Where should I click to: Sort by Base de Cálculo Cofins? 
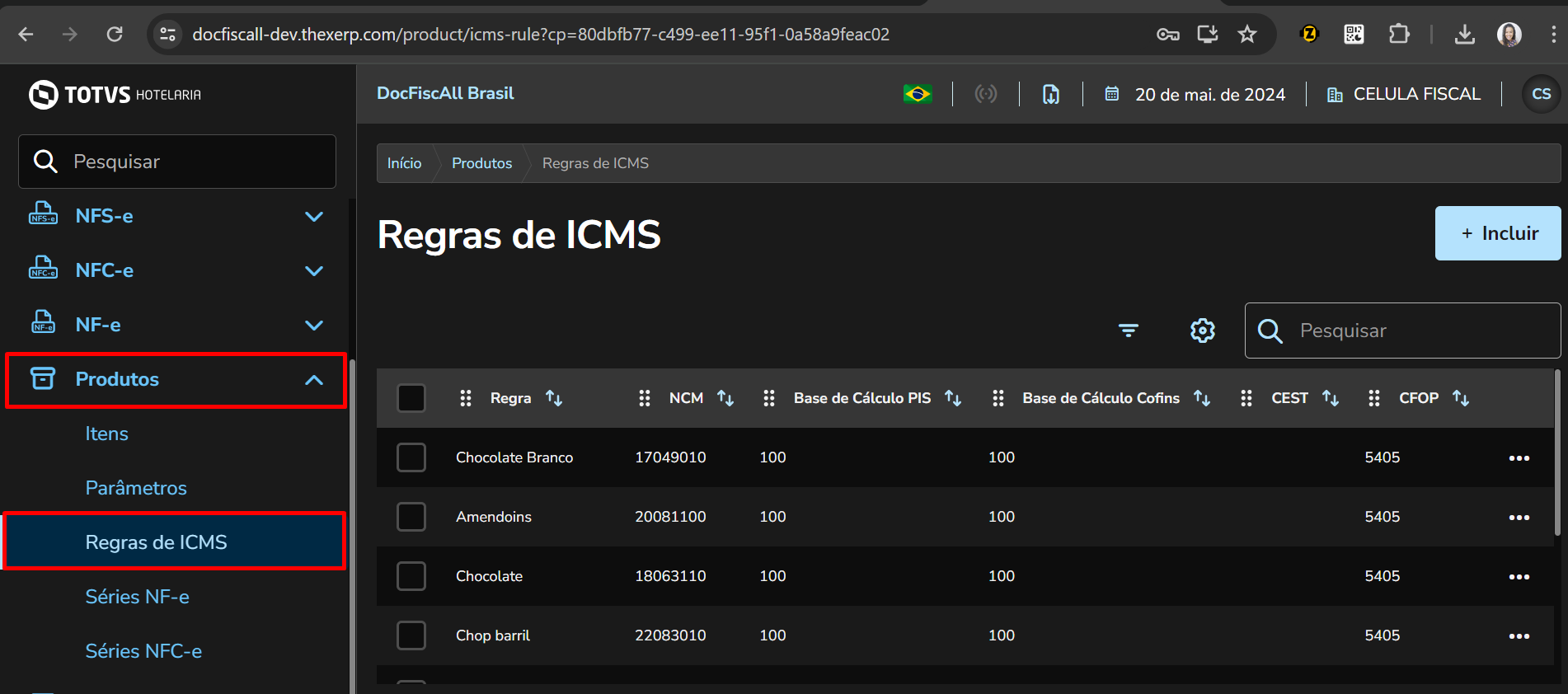1202,398
